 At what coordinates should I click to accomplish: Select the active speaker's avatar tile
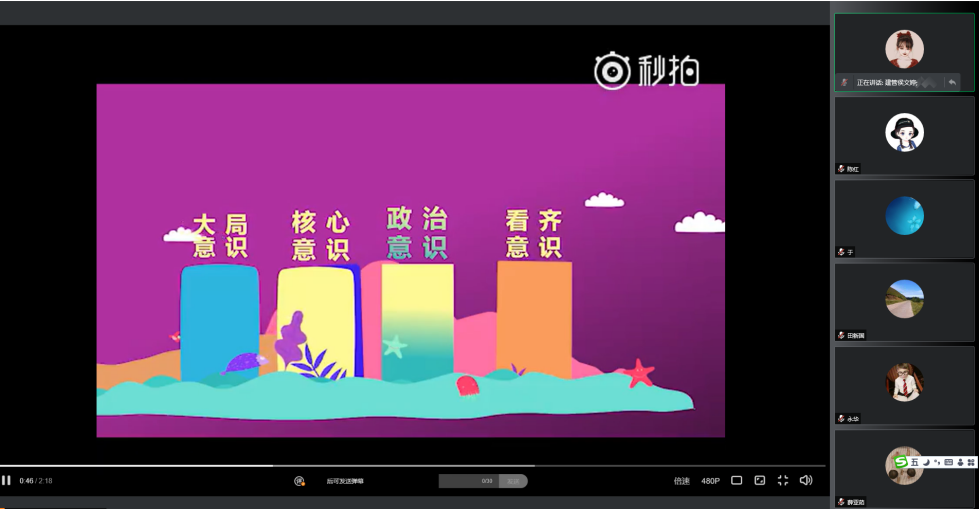pos(904,48)
